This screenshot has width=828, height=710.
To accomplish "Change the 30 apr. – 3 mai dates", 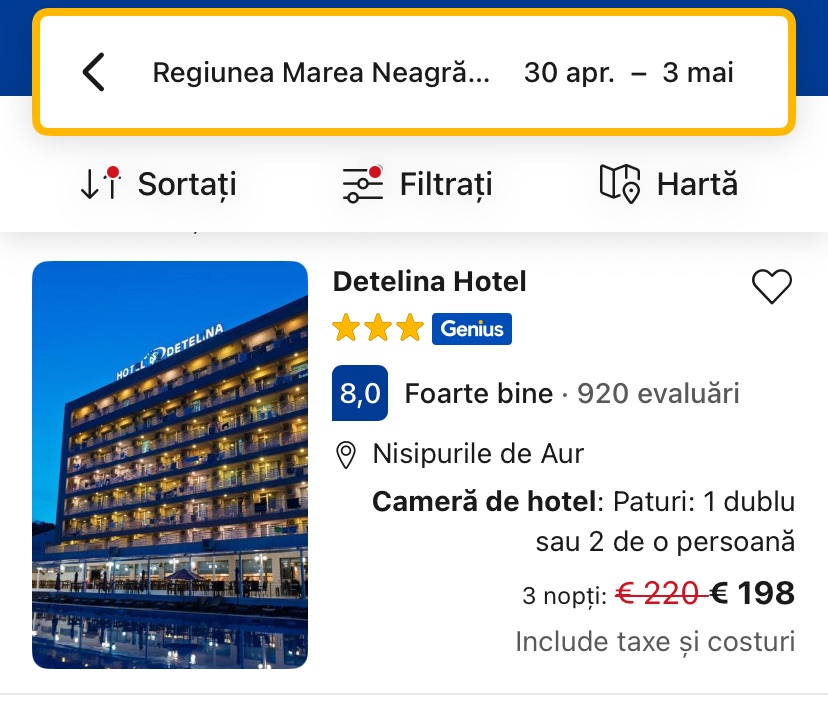I will [x=628, y=73].
